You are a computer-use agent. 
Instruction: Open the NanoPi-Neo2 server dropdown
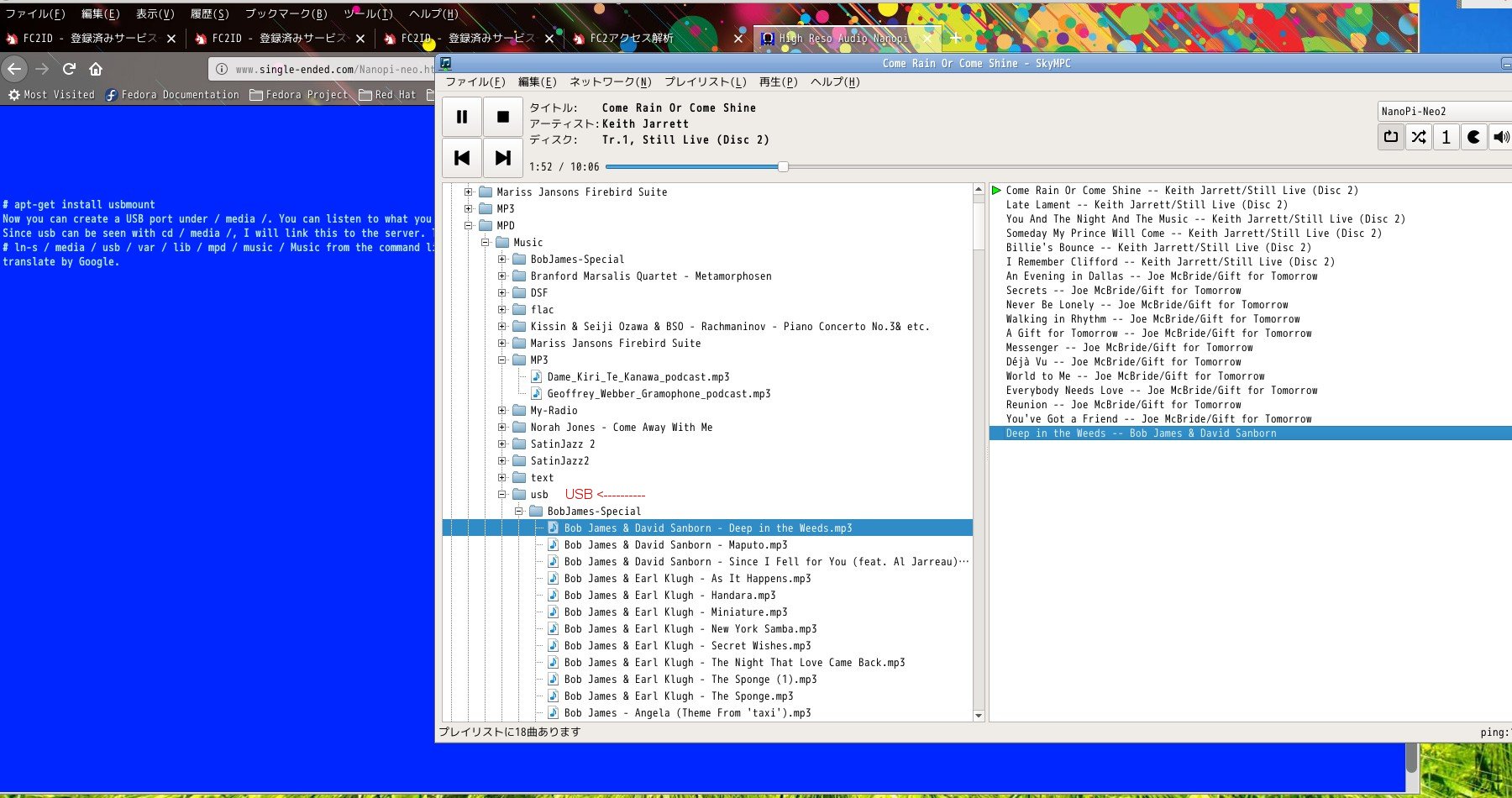pos(1443,111)
